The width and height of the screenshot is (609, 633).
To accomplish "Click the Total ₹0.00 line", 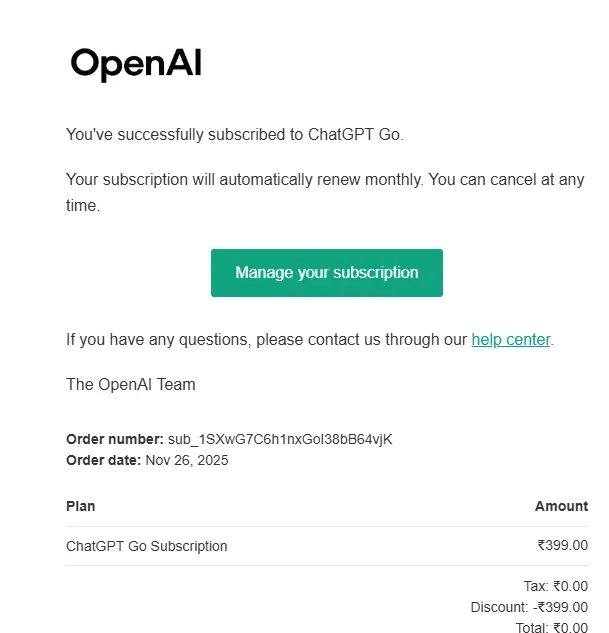I will (x=552, y=627).
